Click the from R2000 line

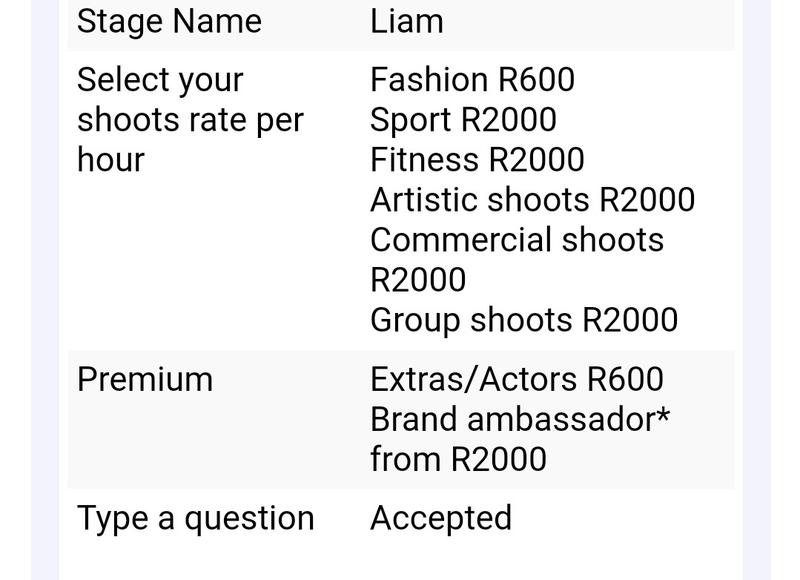(458, 459)
